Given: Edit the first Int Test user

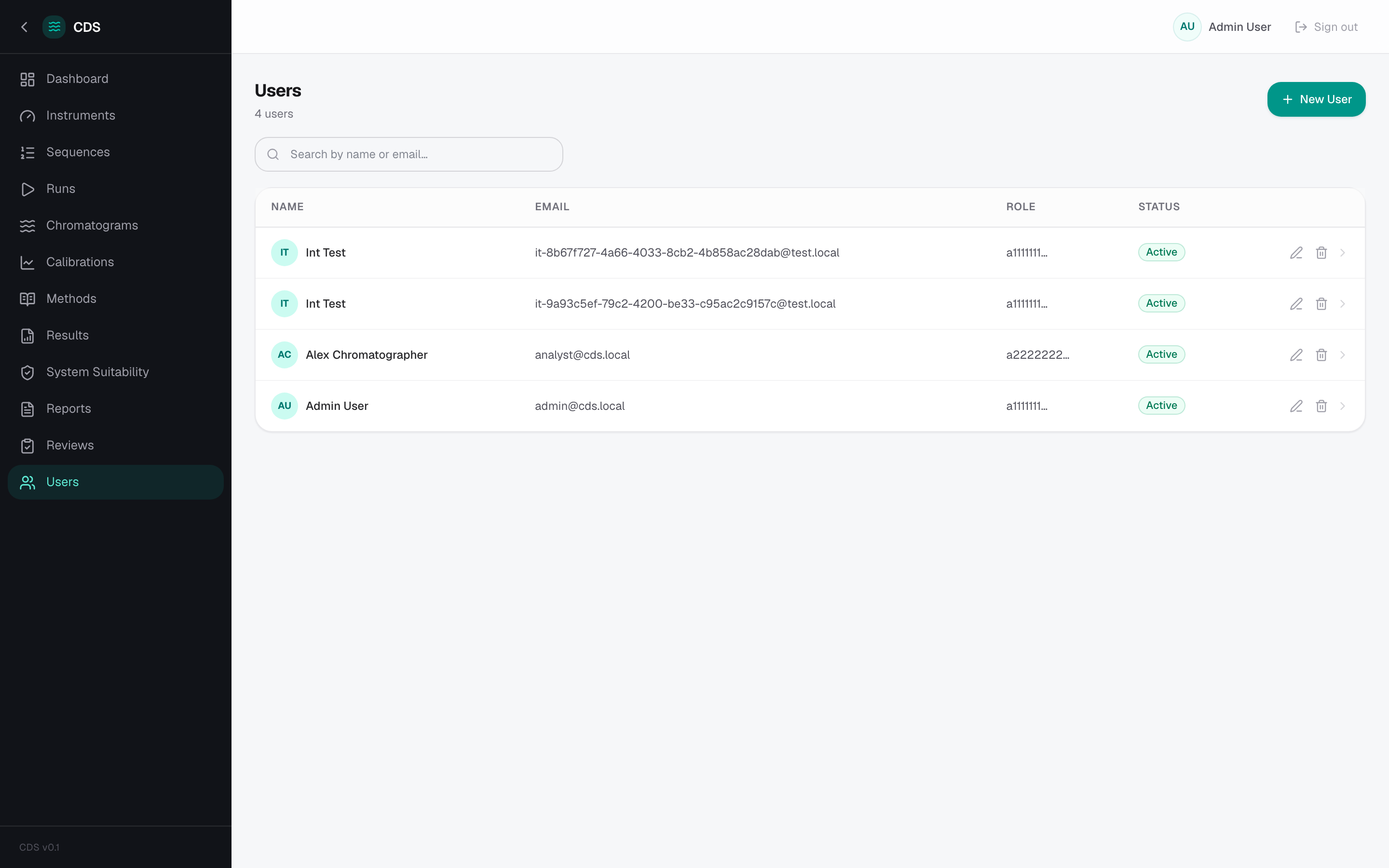Looking at the screenshot, I should pyautogui.click(x=1296, y=253).
